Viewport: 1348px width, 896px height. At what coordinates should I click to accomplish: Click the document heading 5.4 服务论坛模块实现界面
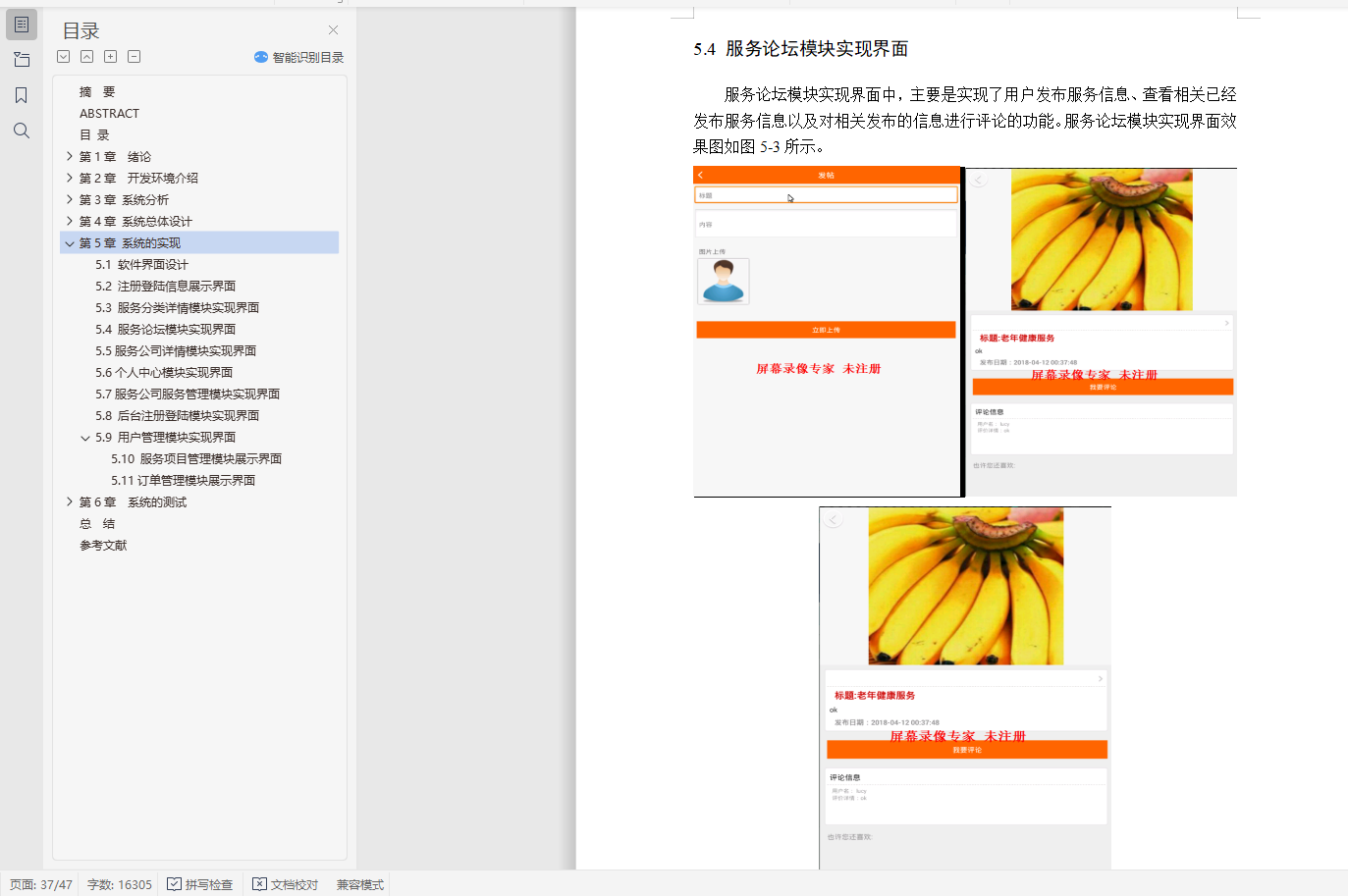tap(800, 49)
